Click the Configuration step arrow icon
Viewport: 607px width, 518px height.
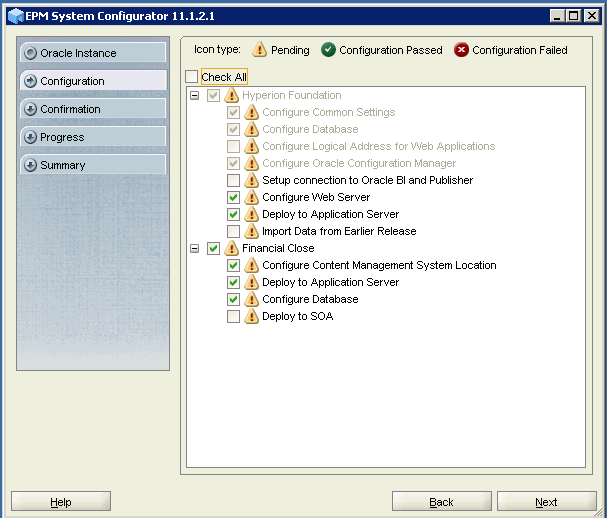tap(30, 81)
